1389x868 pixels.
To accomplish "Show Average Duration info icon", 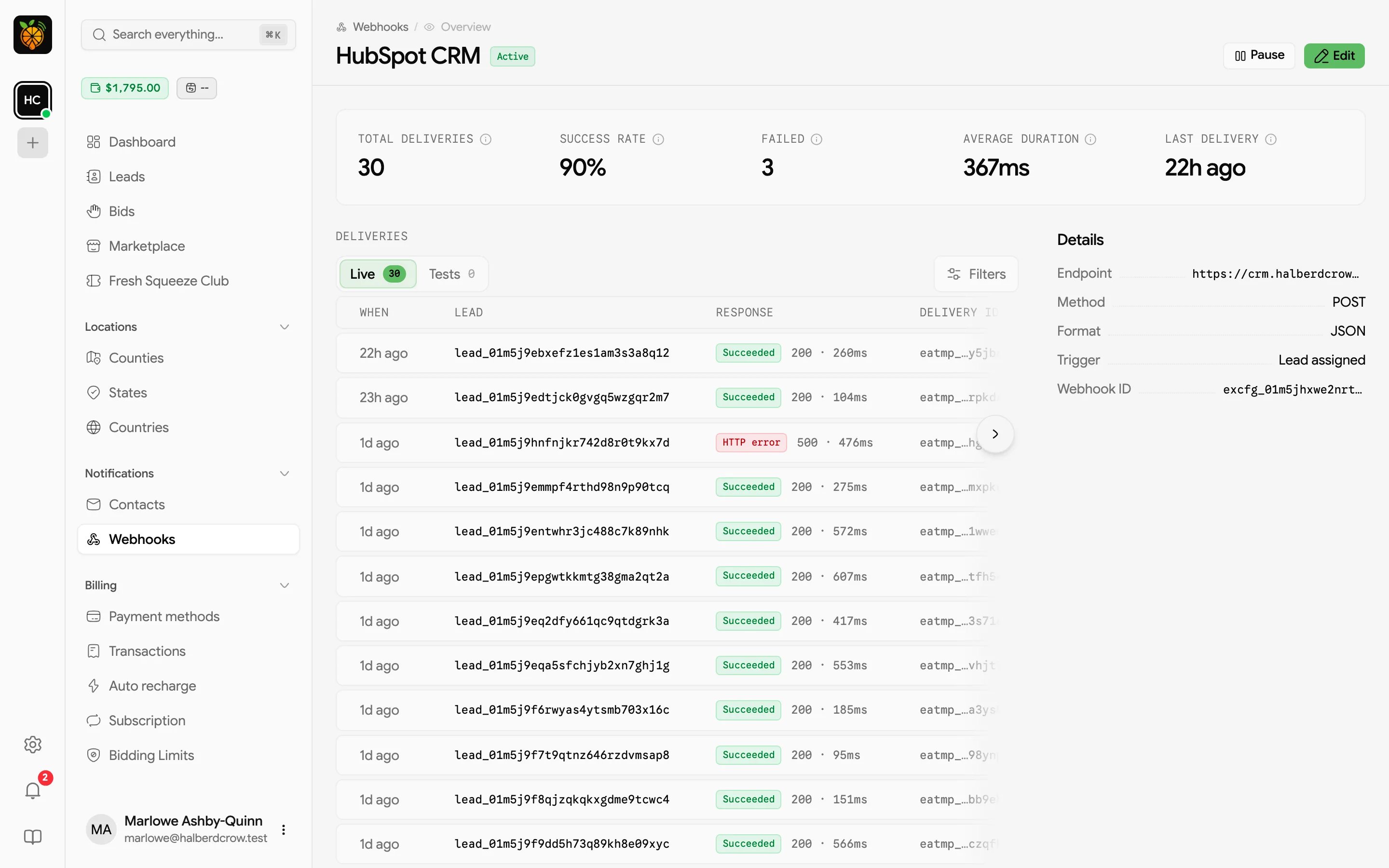I will tap(1090, 139).
